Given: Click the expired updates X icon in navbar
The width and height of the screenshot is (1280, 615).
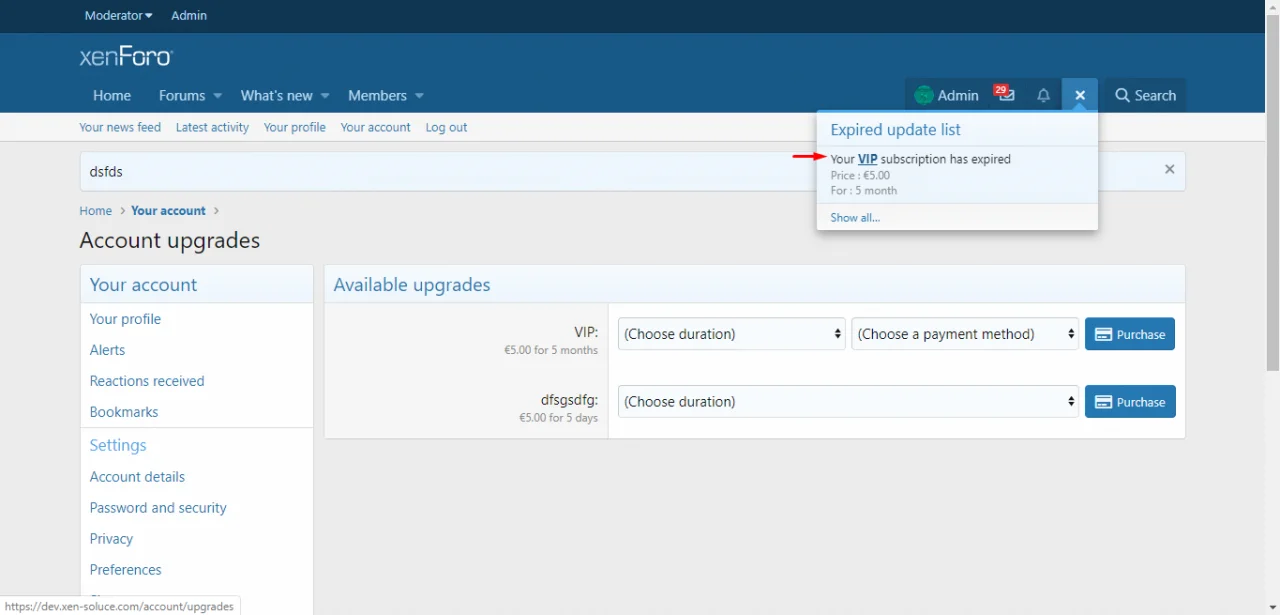Looking at the screenshot, I should [1080, 95].
